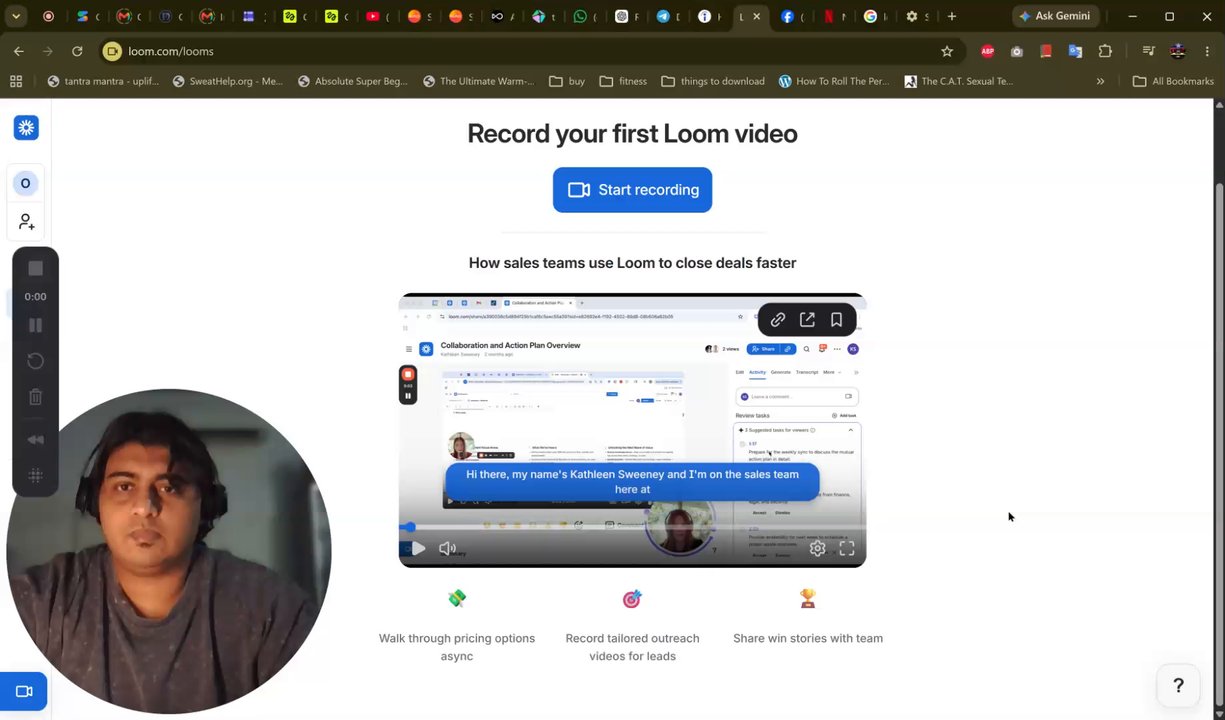Enter fullscreen on the demo video

tap(847, 548)
